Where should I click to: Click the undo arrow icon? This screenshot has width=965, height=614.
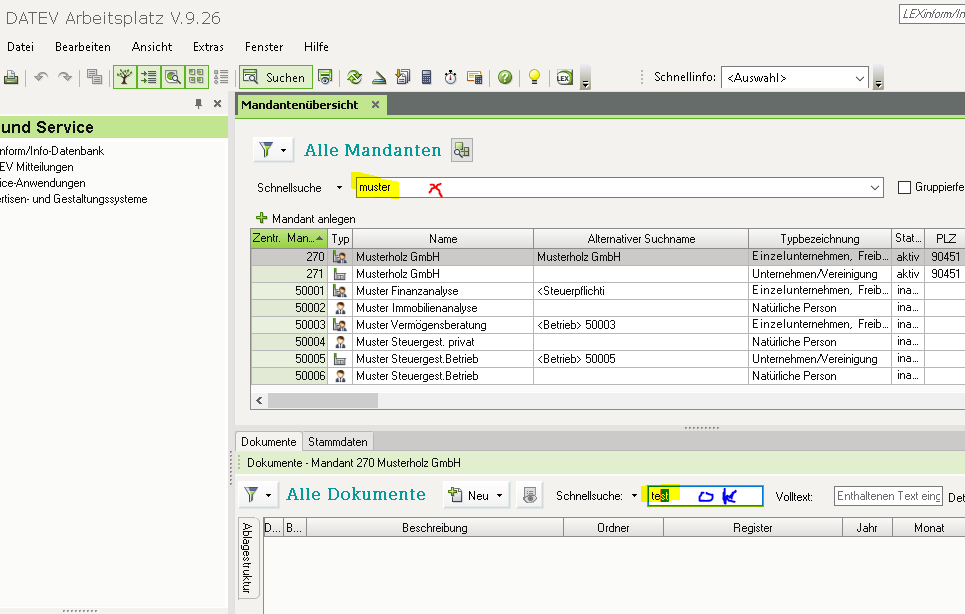[x=41, y=78]
